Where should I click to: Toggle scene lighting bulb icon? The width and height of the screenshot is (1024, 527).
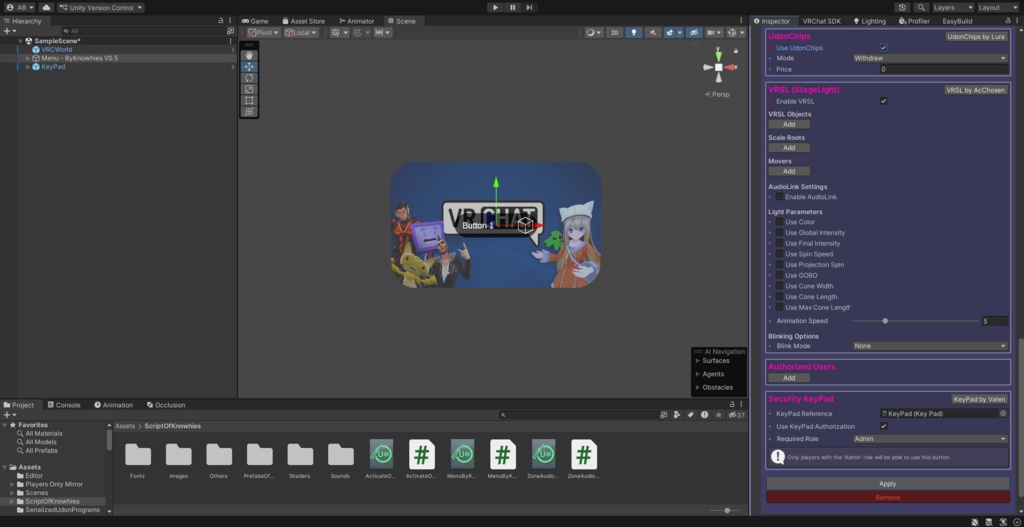coord(633,32)
